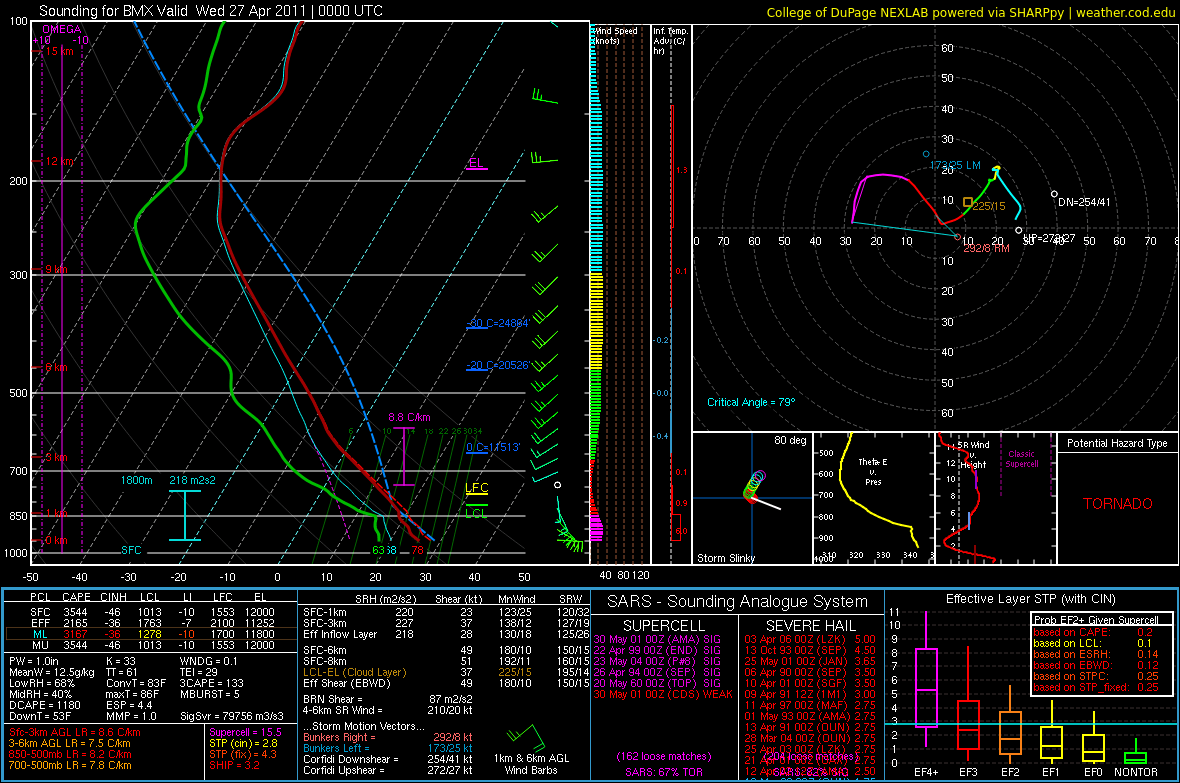1180x783 pixels.
Task: Click the orange square marker on the hodograph
Action: click(x=968, y=202)
